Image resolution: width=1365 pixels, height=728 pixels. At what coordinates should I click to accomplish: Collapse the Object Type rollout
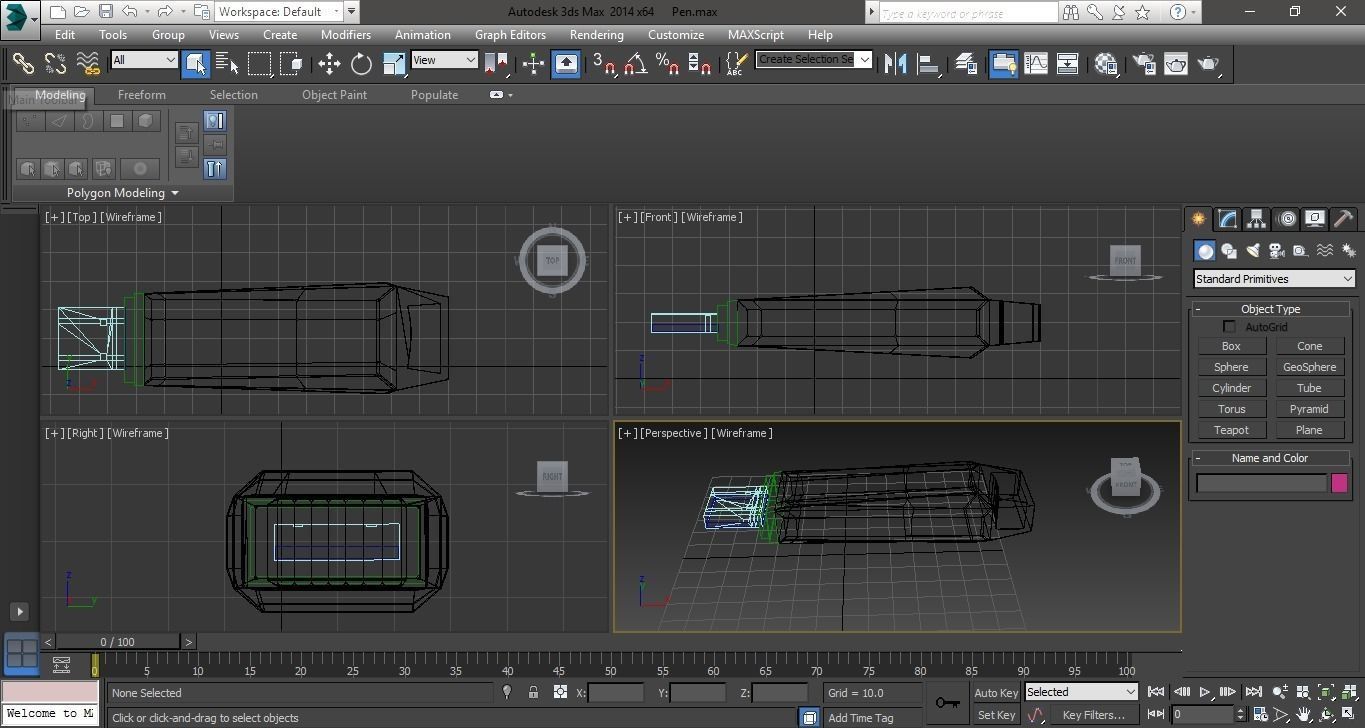[1271, 309]
